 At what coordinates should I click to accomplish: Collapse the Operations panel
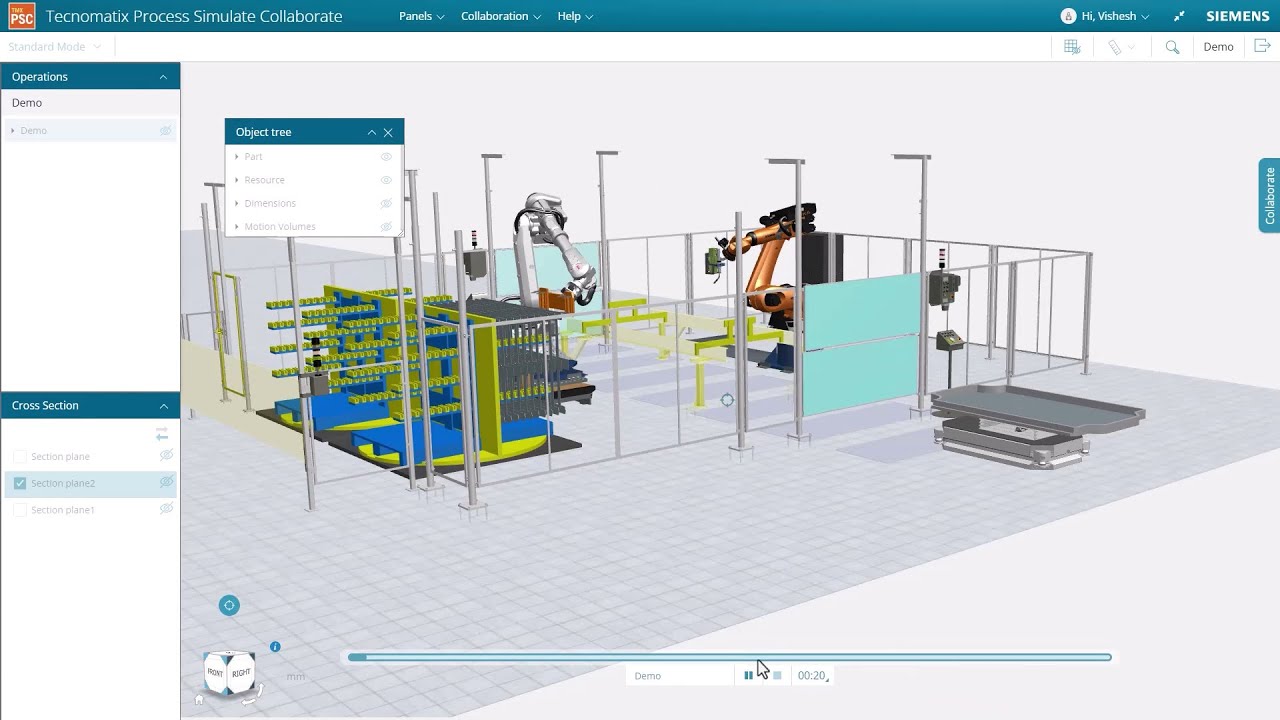(163, 77)
